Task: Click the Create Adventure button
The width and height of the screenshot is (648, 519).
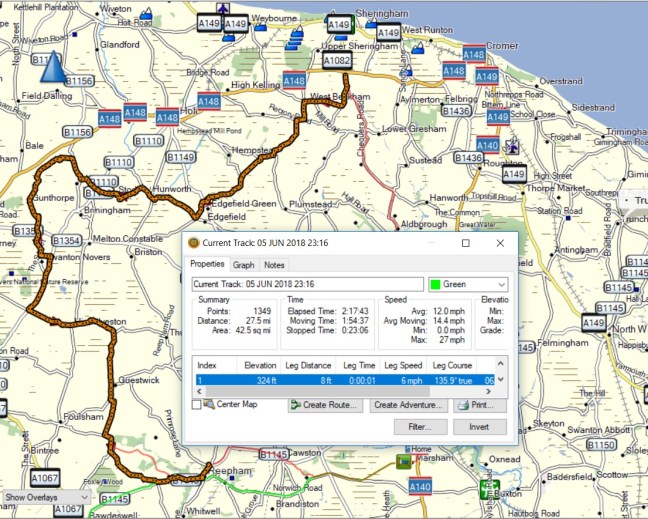Action: (408, 405)
